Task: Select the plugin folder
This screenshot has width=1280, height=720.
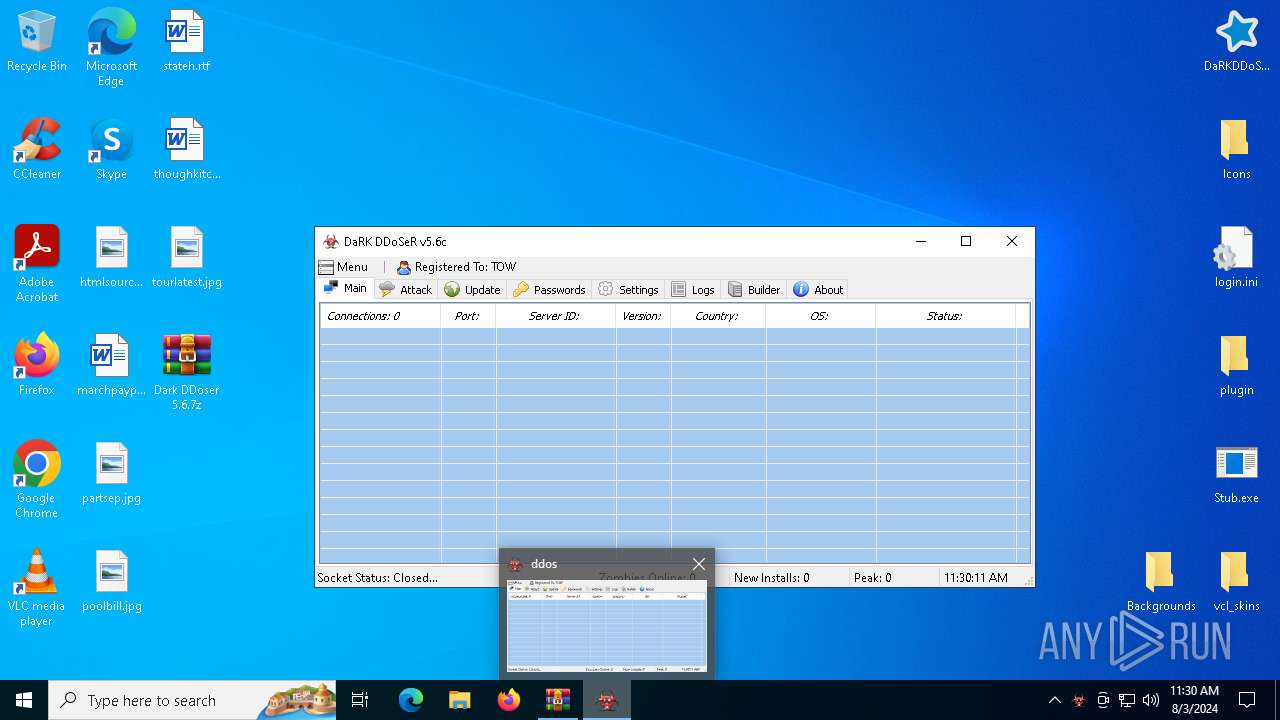Action: click(x=1236, y=366)
